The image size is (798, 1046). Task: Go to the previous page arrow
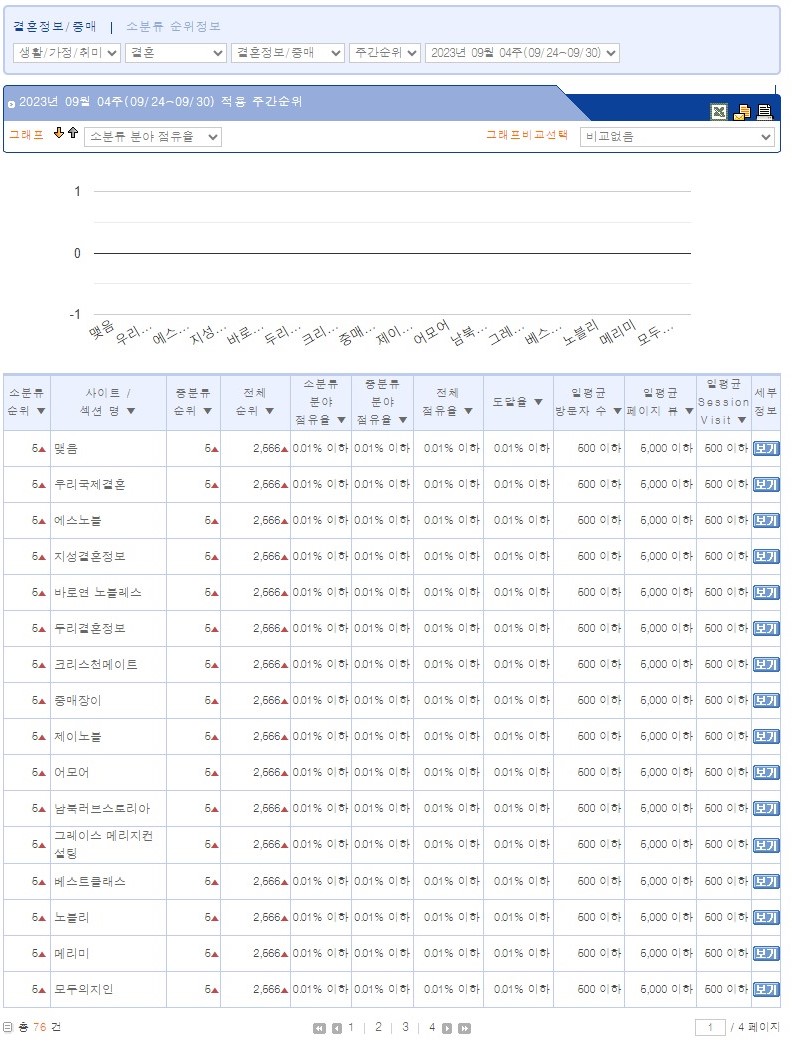(336, 1028)
